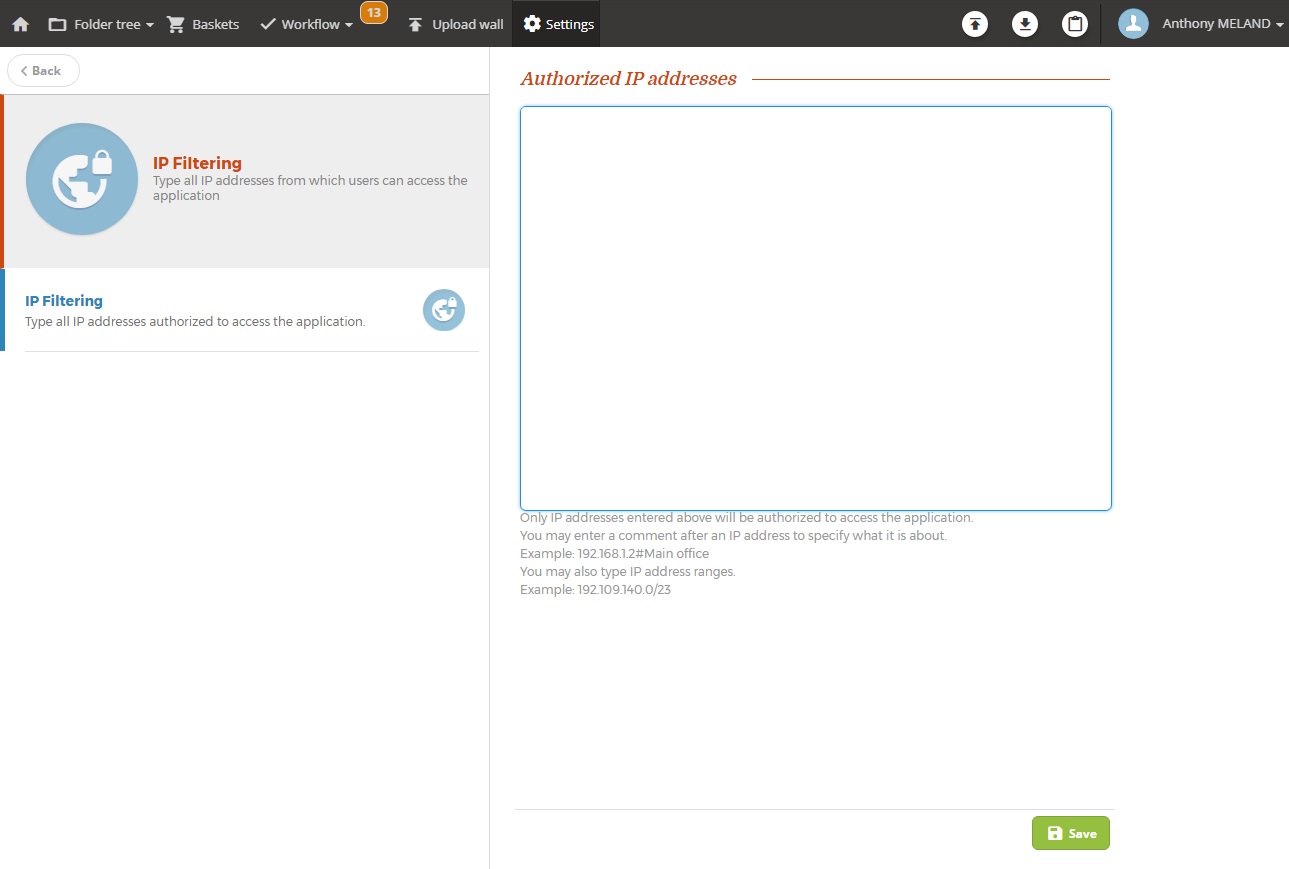Click the Authorized IP addresses heading

tap(628, 79)
